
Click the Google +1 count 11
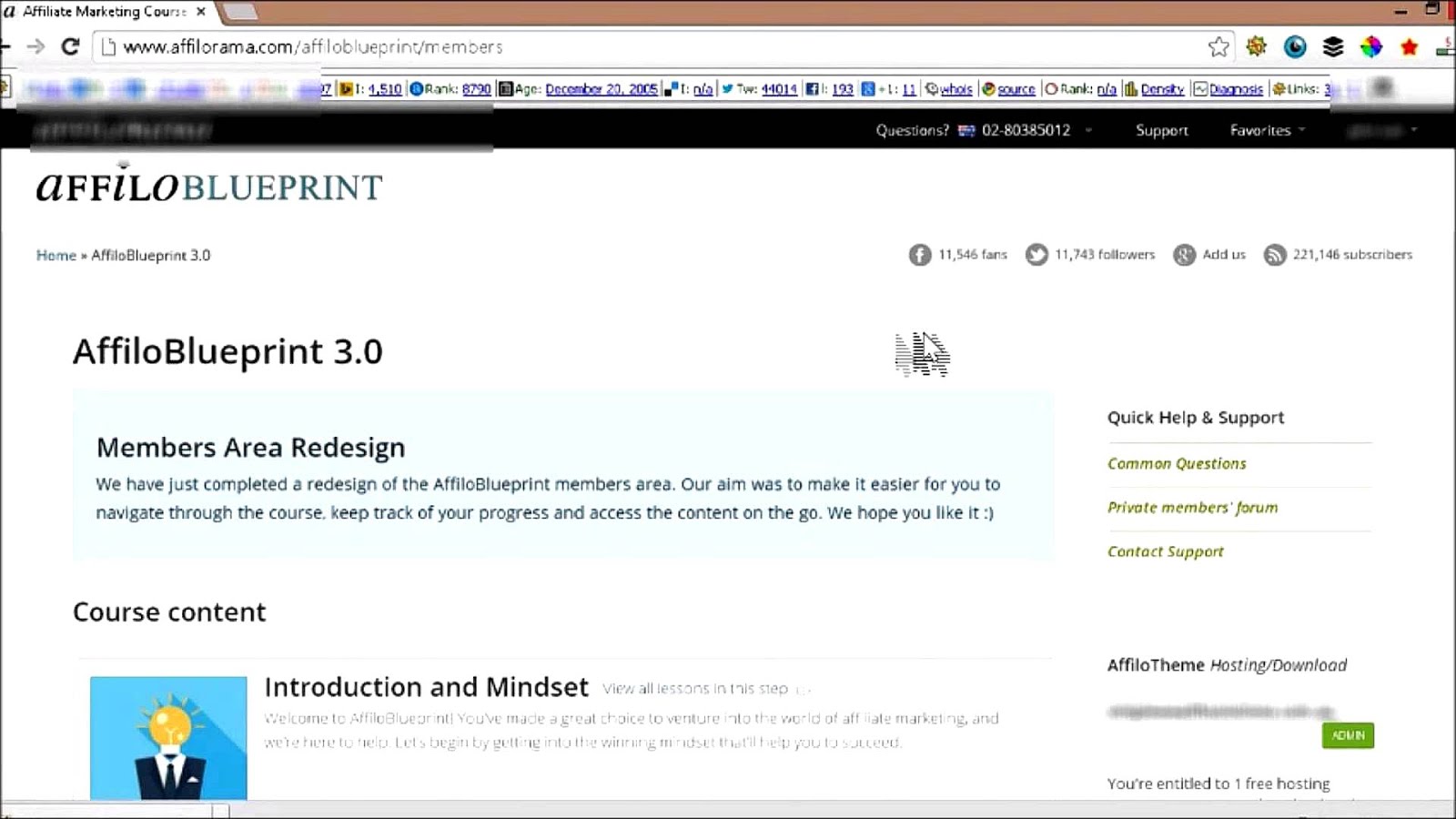coord(909,89)
